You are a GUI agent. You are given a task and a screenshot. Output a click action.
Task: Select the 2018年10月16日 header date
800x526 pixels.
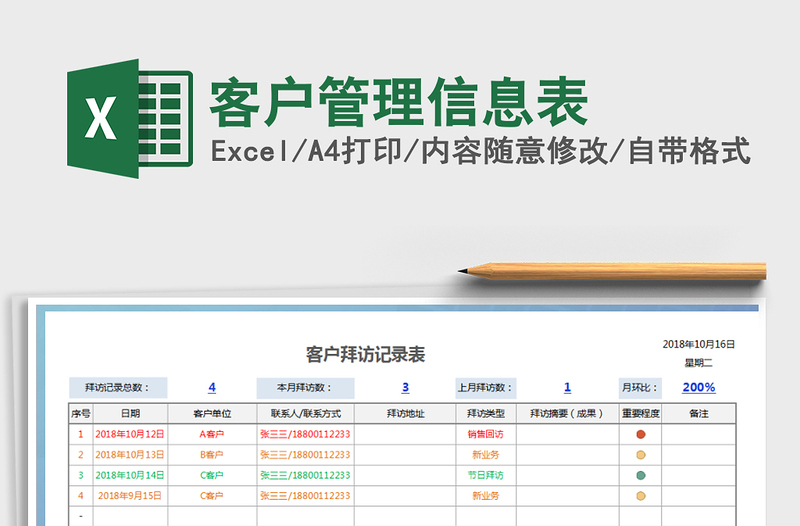[x=698, y=344]
